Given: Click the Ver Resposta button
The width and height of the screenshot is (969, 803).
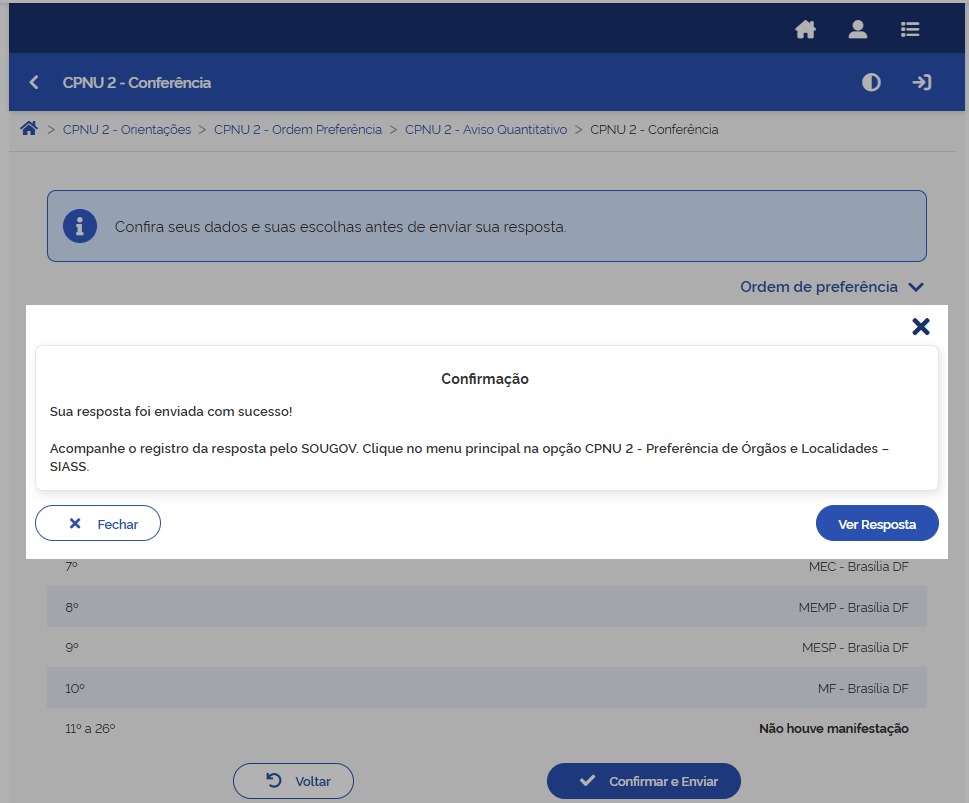Looking at the screenshot, I should click(x=877, y=524).
